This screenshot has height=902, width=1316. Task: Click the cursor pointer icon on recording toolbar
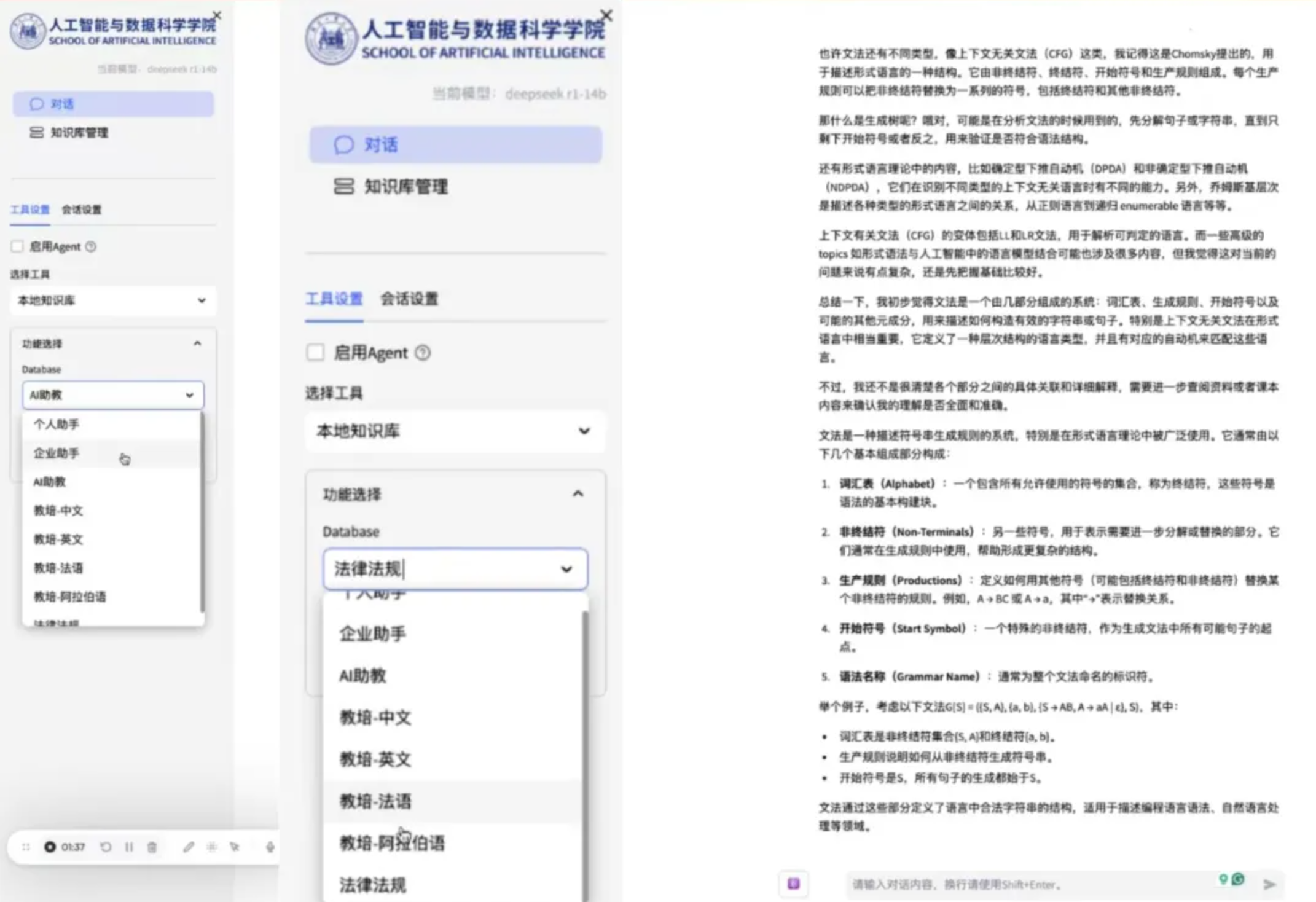tap(235, 847)
